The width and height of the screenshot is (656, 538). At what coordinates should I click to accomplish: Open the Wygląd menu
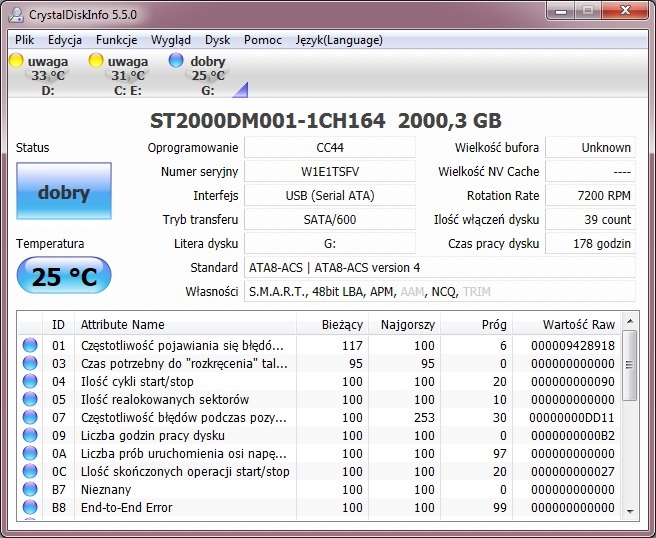click(171, 40)
